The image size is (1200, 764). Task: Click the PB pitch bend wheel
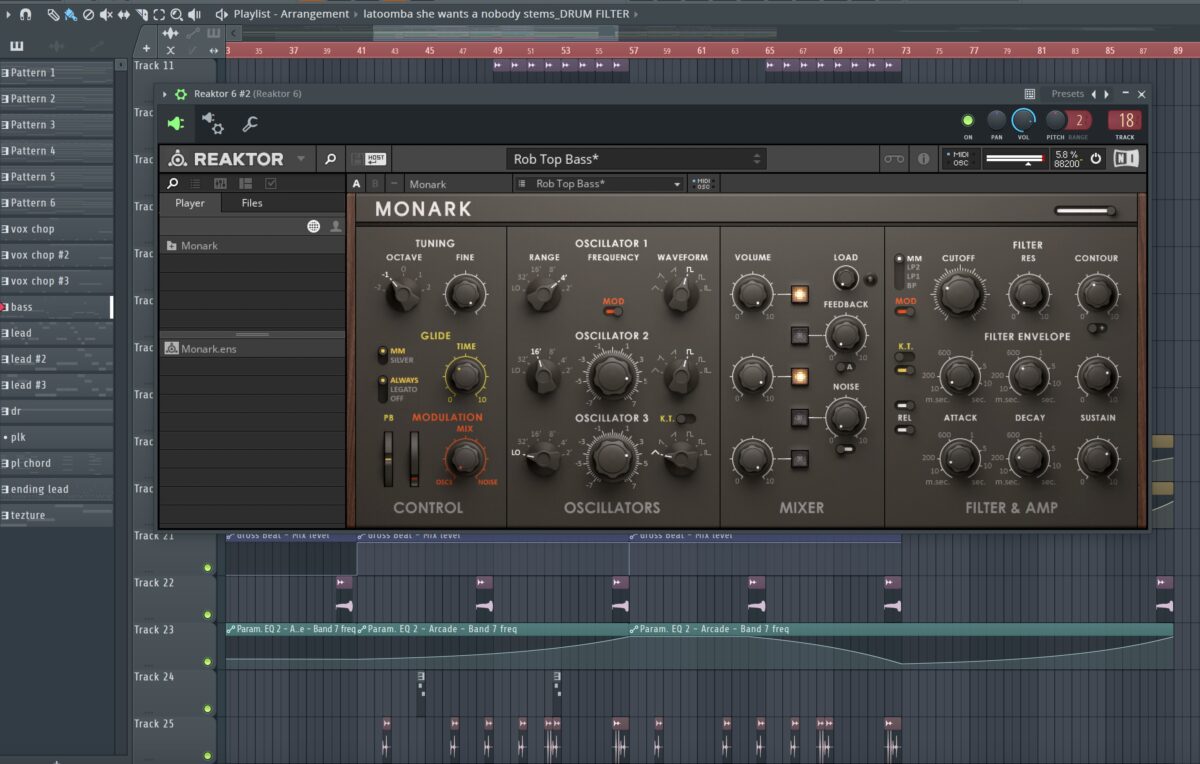(x=388, y=458)
